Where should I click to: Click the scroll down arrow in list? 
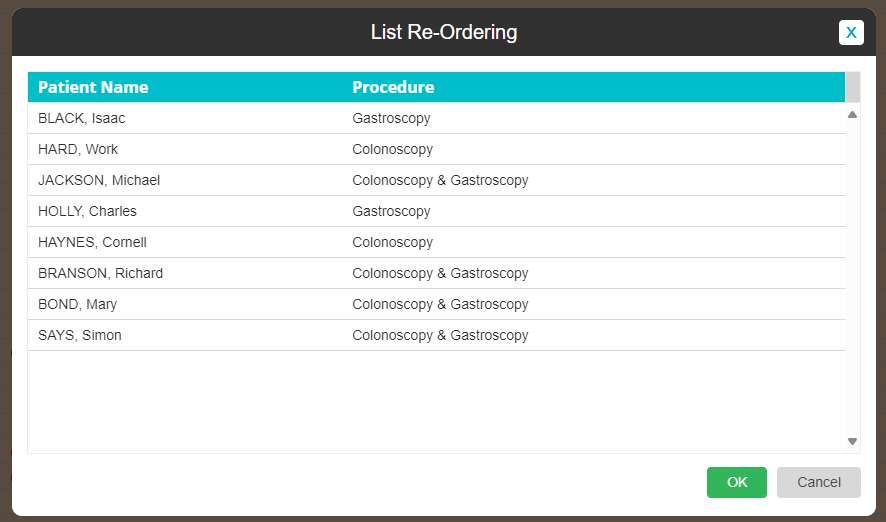click(852, 442)
